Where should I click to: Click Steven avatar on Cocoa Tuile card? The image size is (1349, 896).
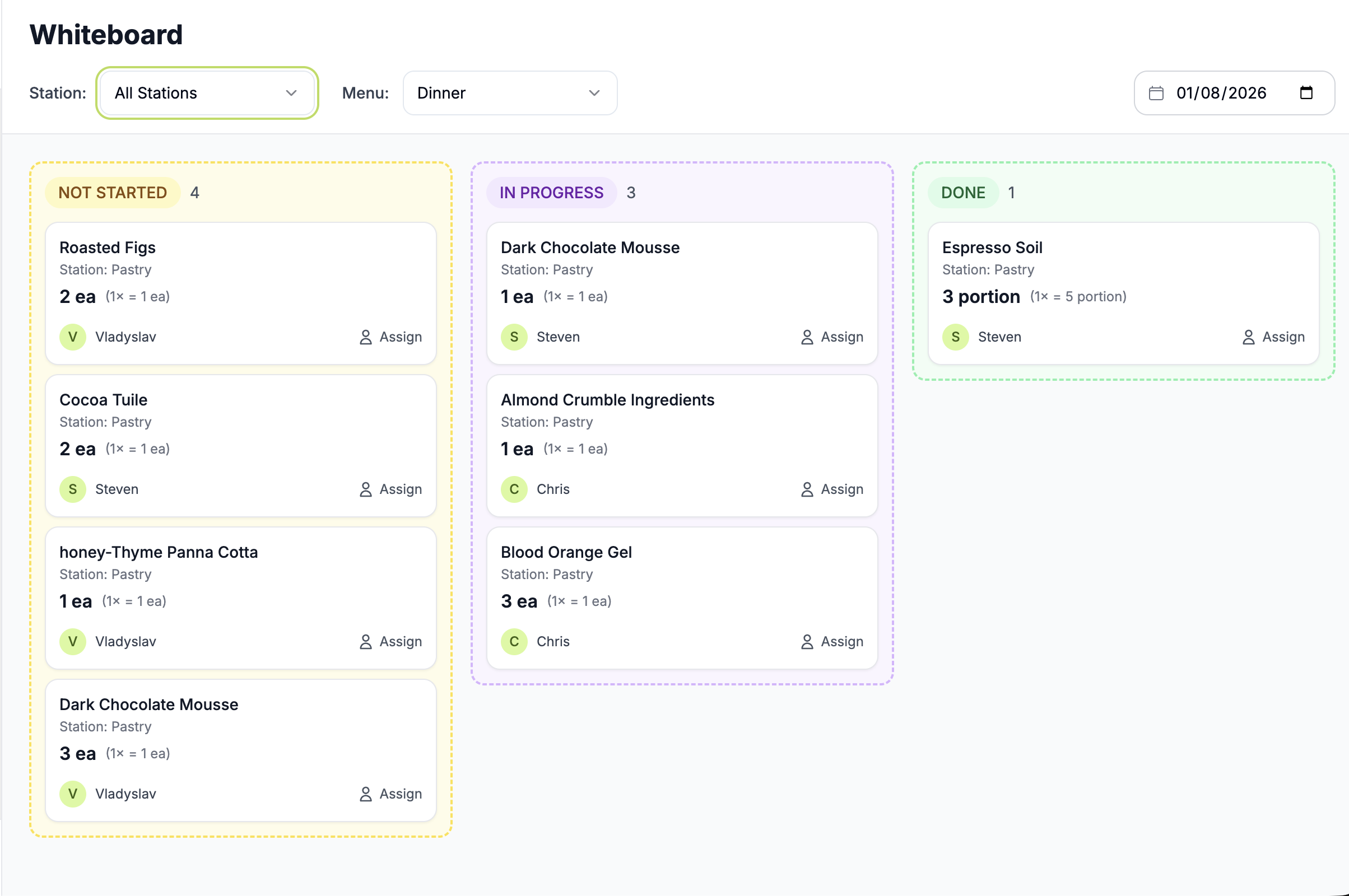[73, 489]
